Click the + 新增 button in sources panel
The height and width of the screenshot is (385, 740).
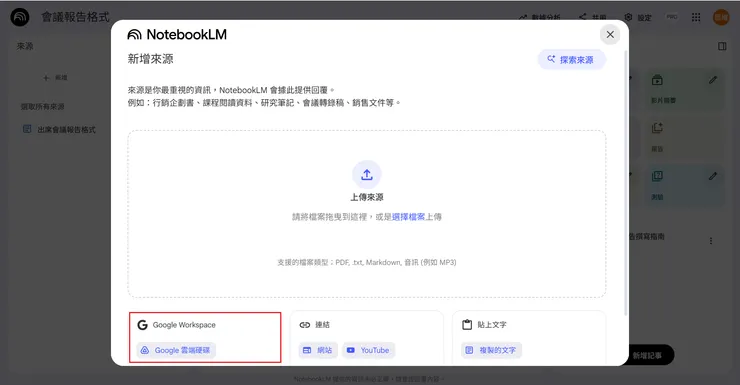[x=55, y=77]
